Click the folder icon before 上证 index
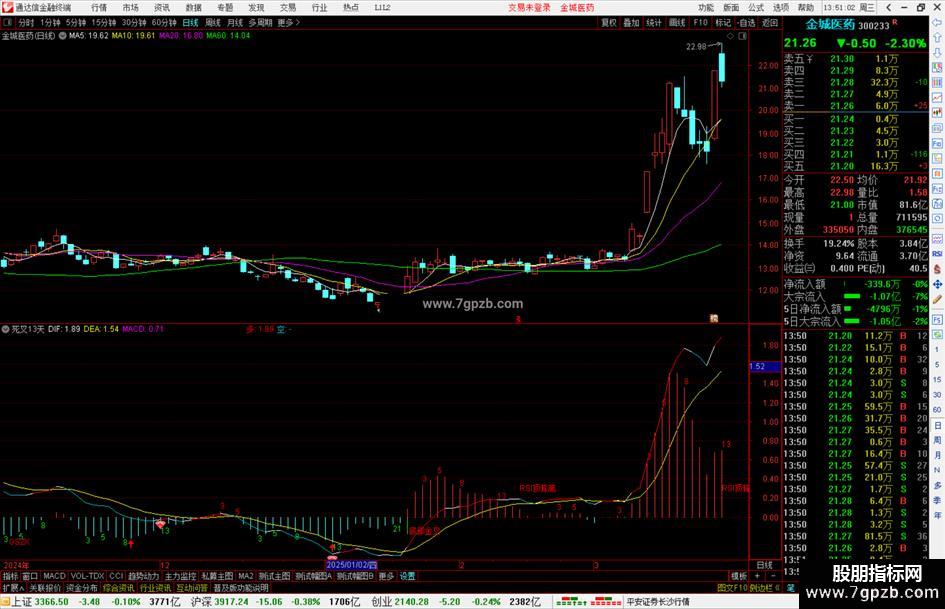Screen dimensions: 945x609 click(5, 602)
